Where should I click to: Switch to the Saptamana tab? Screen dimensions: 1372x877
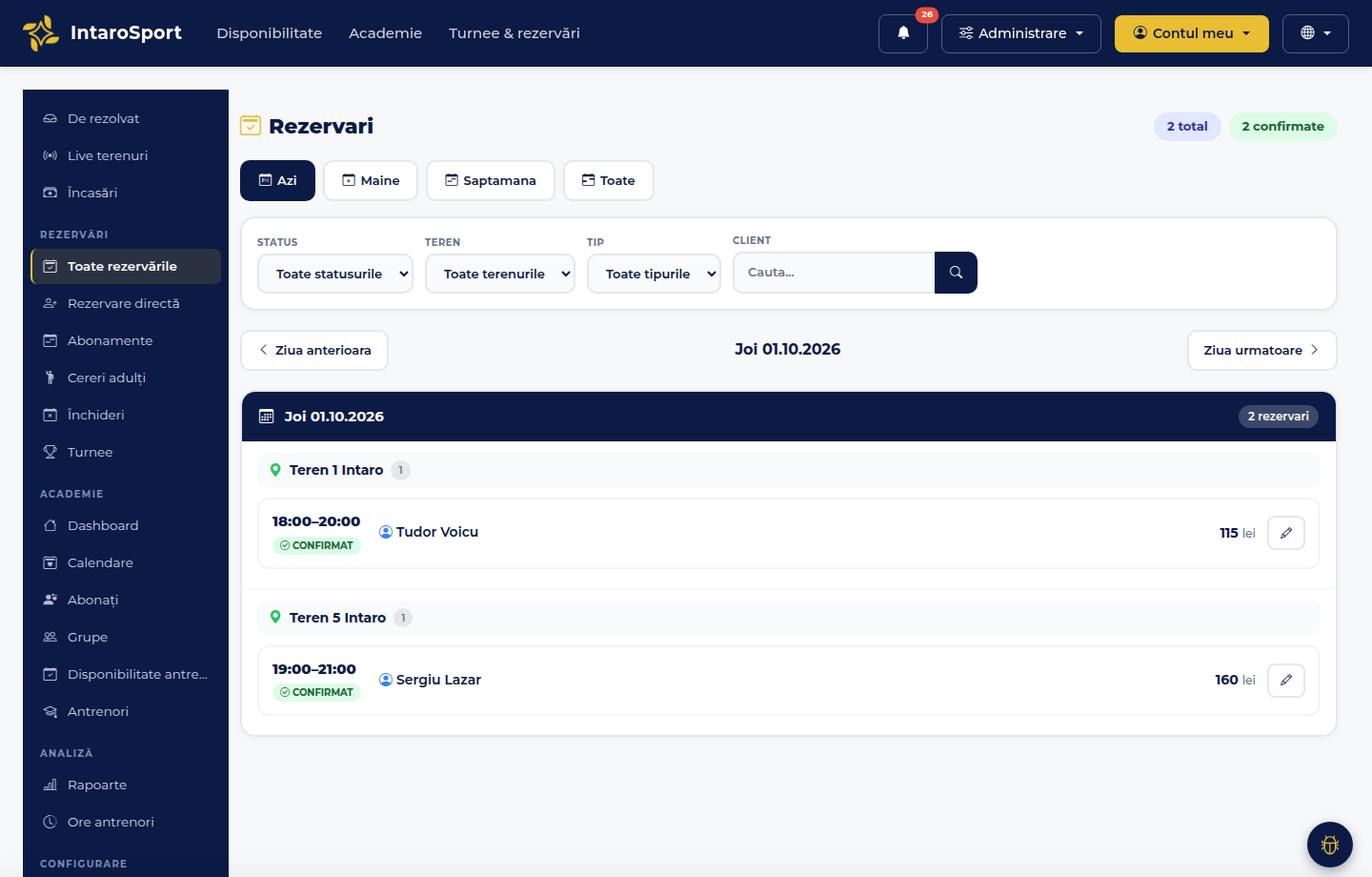pyautogui.click(x=491, y=180)
